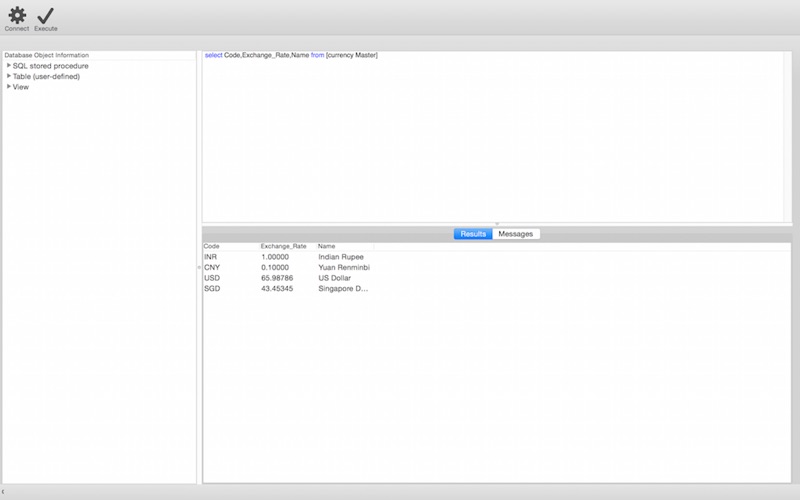The width and height of the screenshot is (800, 500).
Task: Click exchange rate 1.00000 cell
Action: tap(275, 257)
